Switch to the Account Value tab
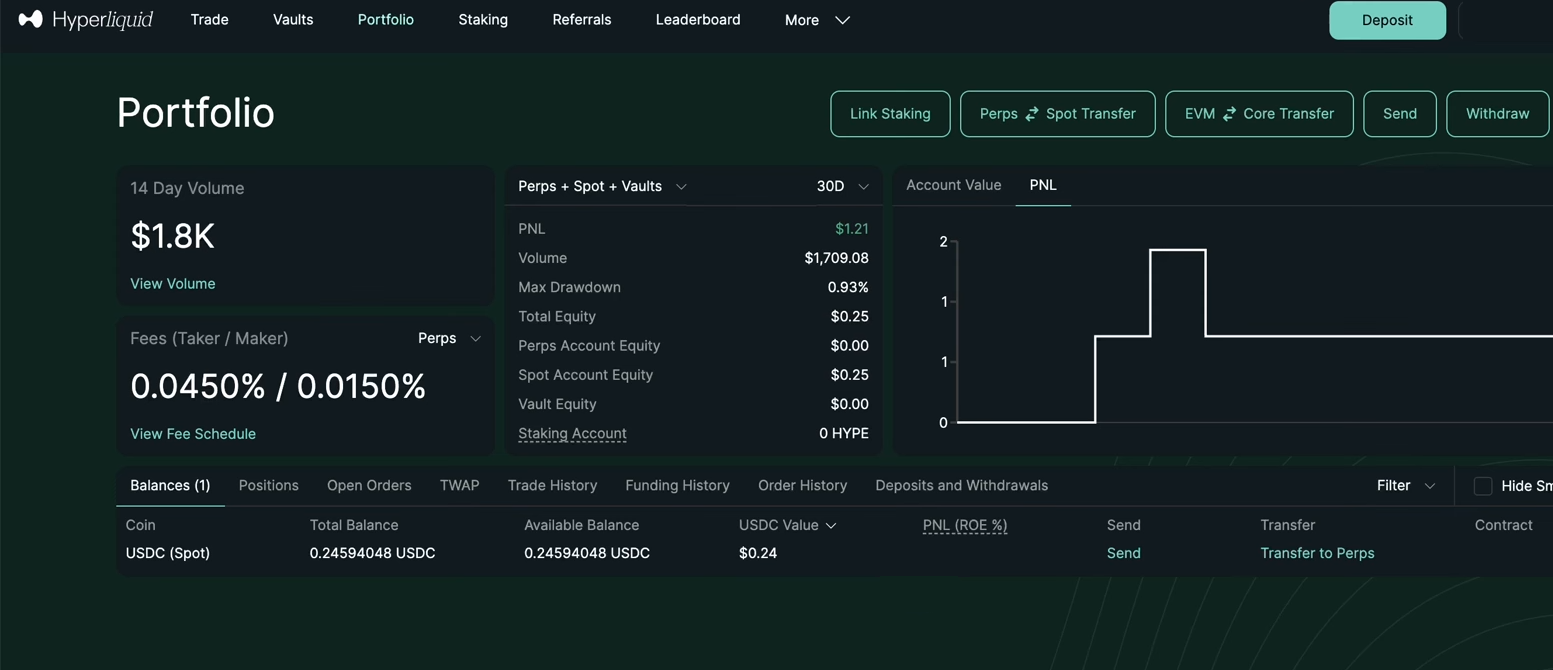The width and height of the screenshot is (1553, 670). pos(953,185)
